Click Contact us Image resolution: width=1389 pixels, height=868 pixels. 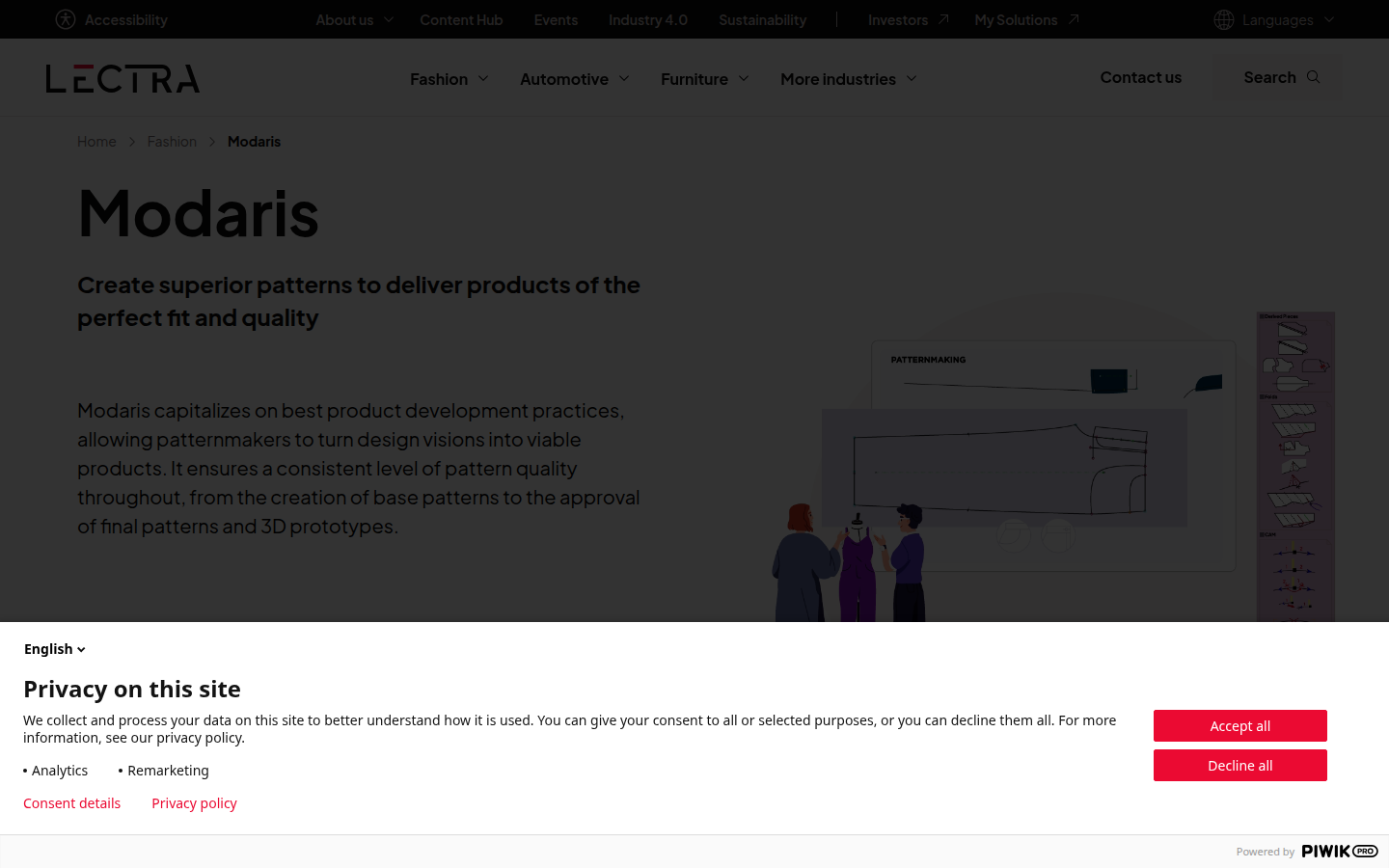point(1141,77)
